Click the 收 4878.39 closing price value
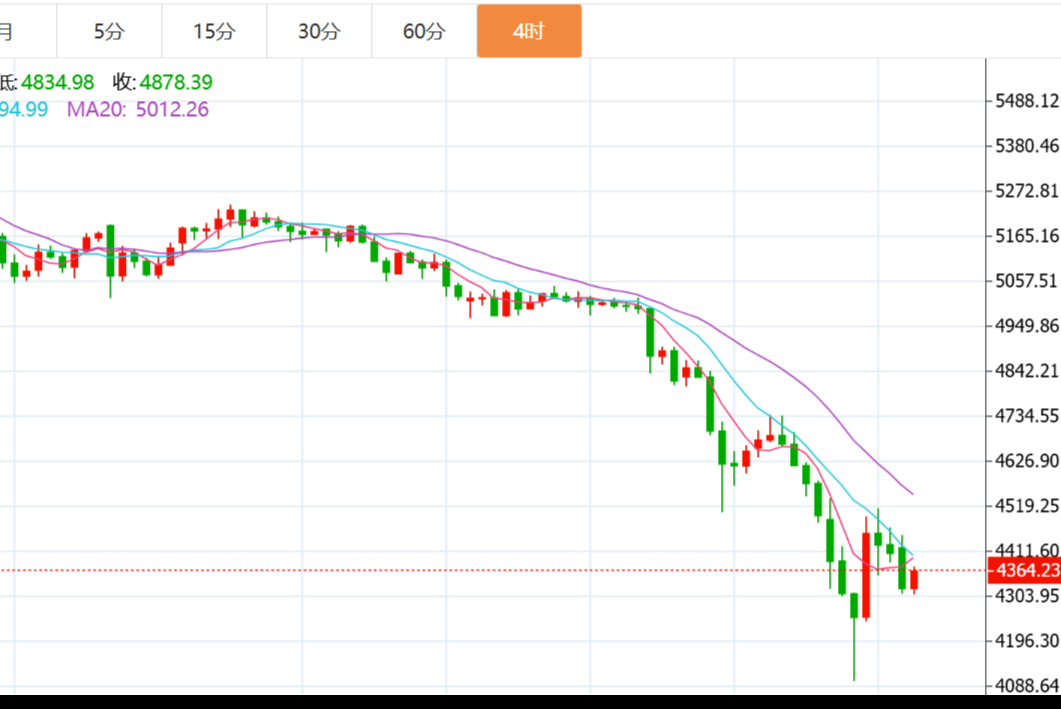Image resolution: width=1061 pixels, height=709 pixels. [162, 83]
